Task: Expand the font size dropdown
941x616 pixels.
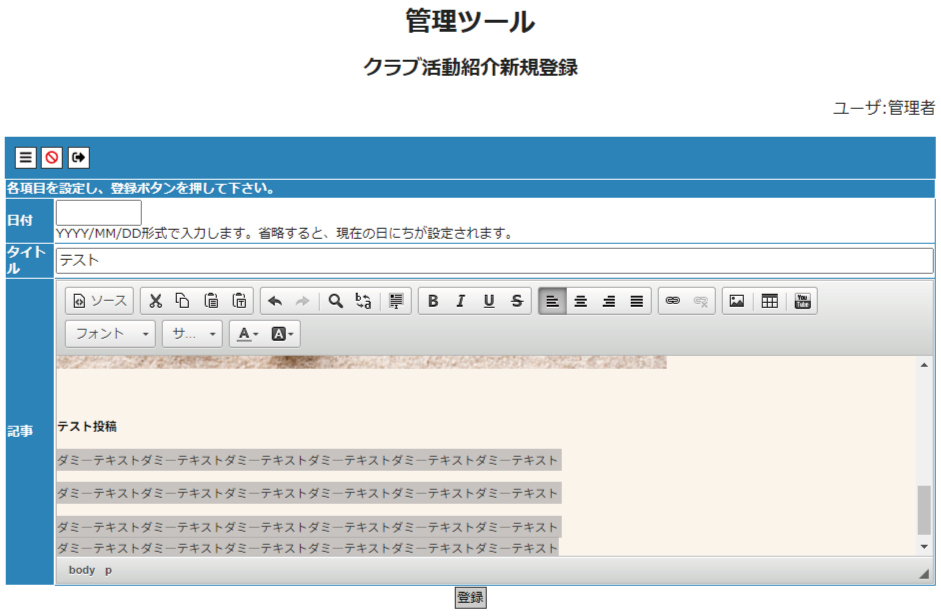Action: point(192,334)
